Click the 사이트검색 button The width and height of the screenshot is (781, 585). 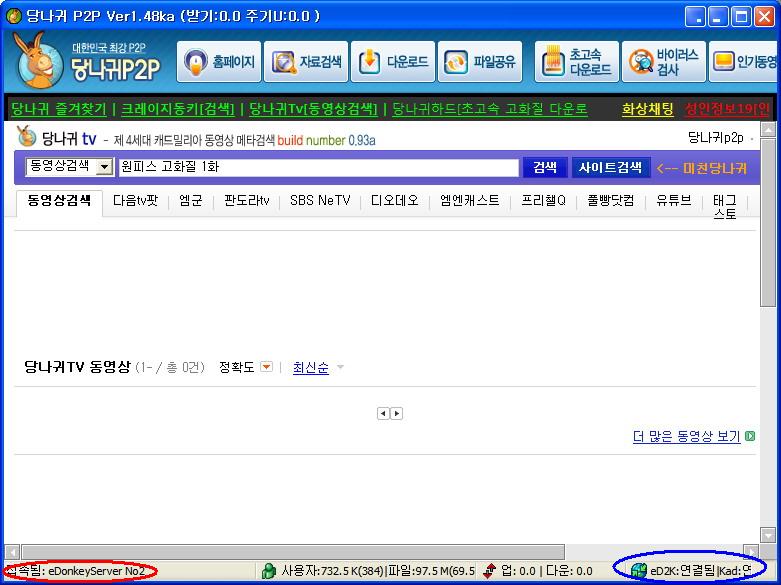[x=610, y=167]
